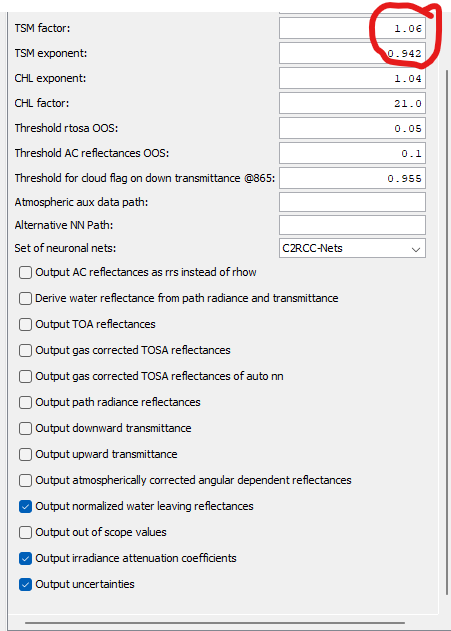Click the TSM exponent input field

[352, 53]
